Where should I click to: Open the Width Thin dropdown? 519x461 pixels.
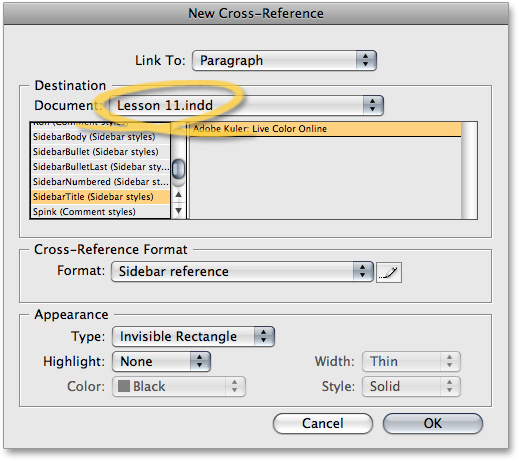[411, 361]
